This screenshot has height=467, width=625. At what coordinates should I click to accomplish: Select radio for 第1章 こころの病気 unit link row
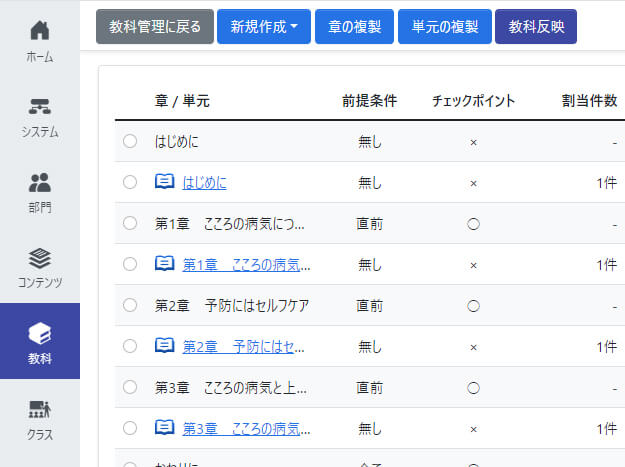(x=130, y=264)
